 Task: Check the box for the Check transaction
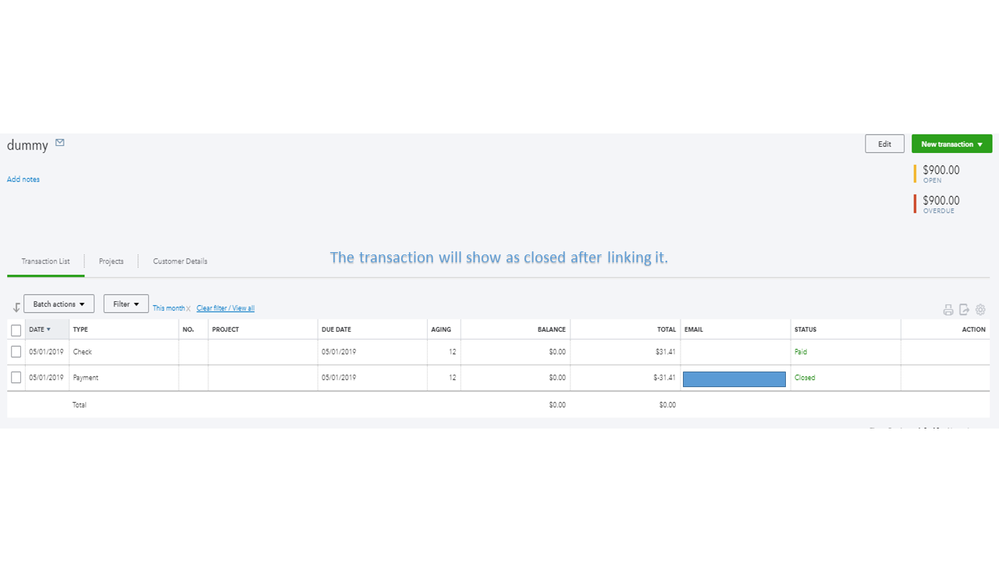click(16, 352)
